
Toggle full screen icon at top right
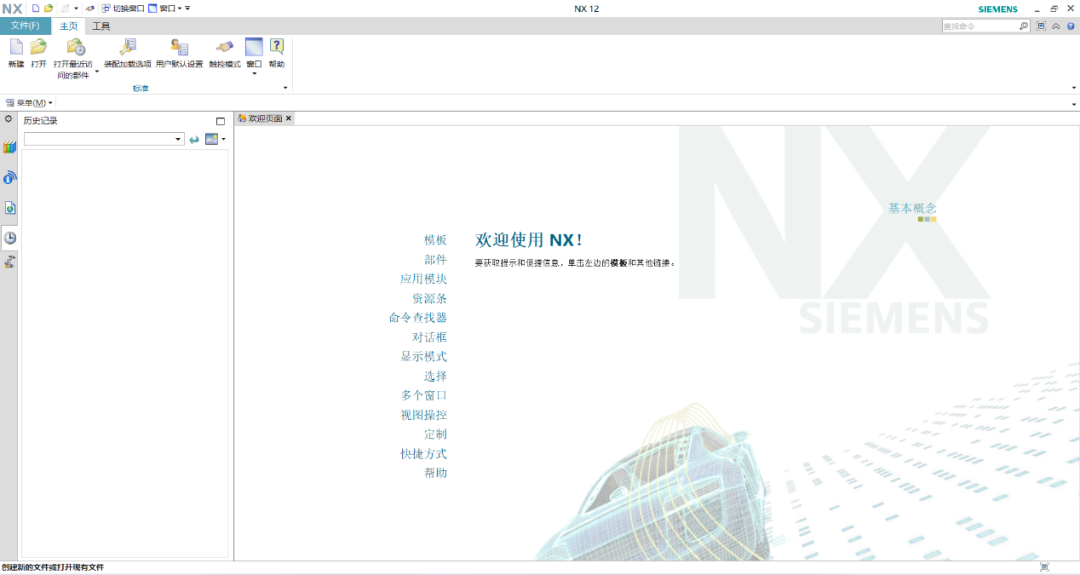[x=1041, y=26]
